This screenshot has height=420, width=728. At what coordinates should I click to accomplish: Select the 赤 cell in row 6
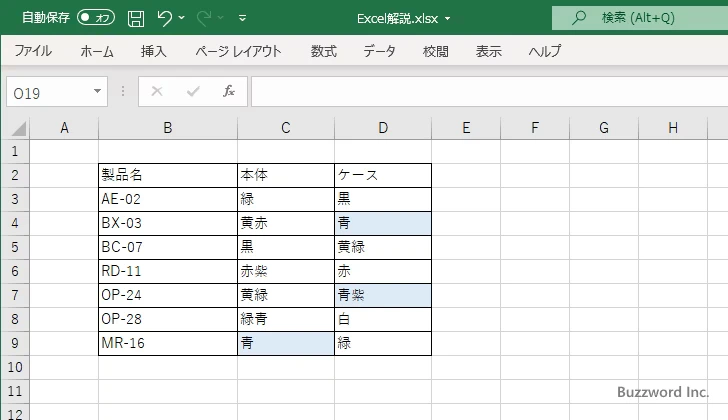(383, 271)
